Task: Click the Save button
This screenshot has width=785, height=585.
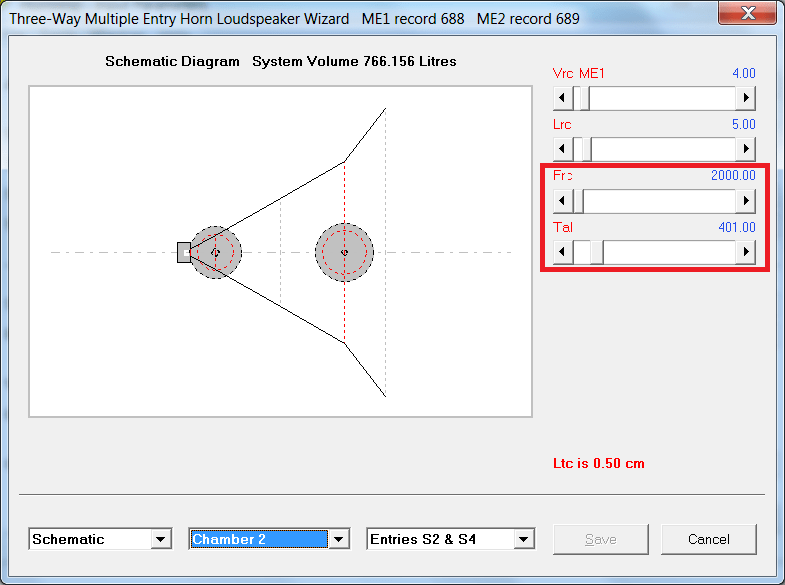Action: 601,539
